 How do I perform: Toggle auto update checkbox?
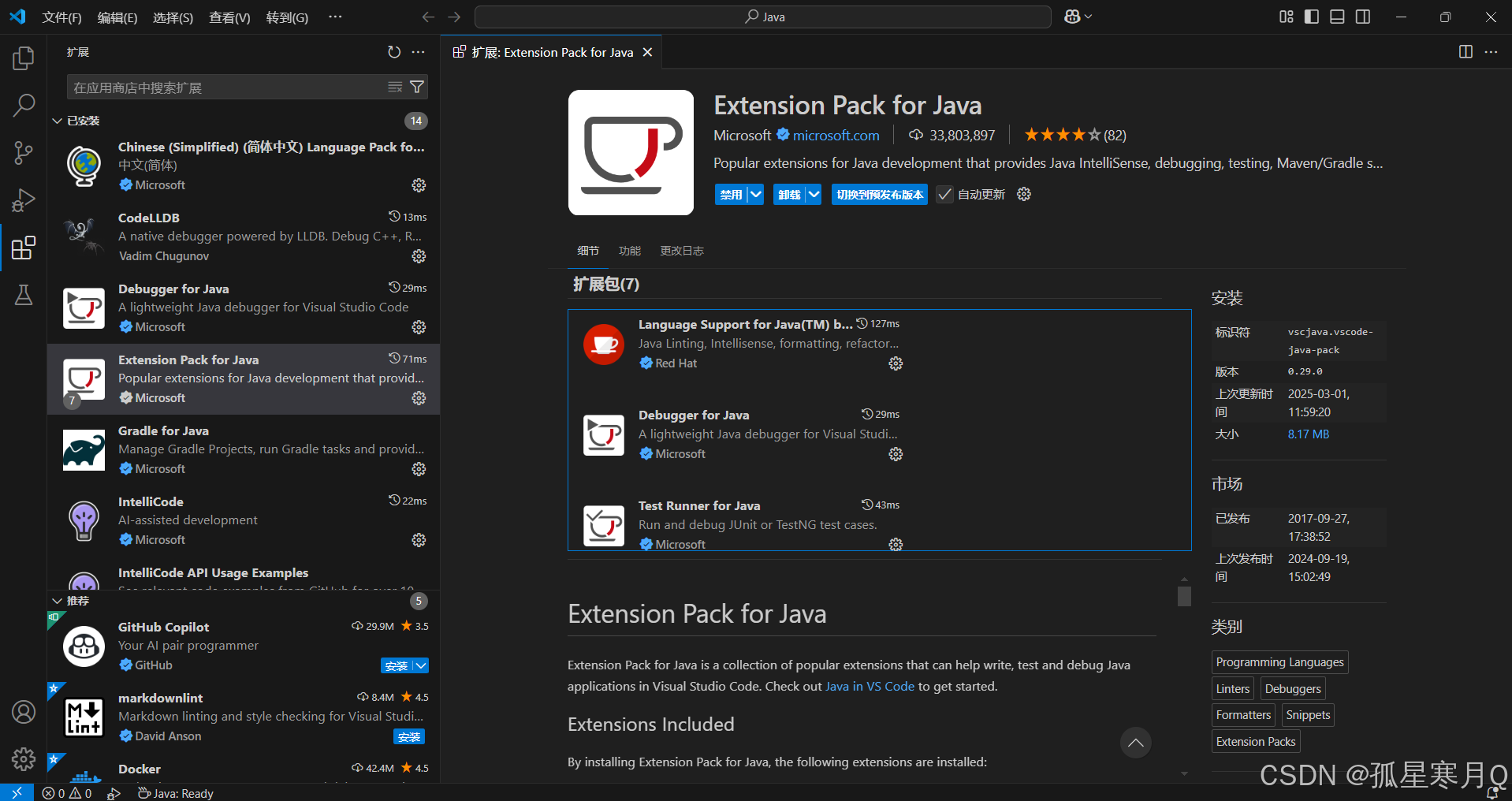point(944,195)
